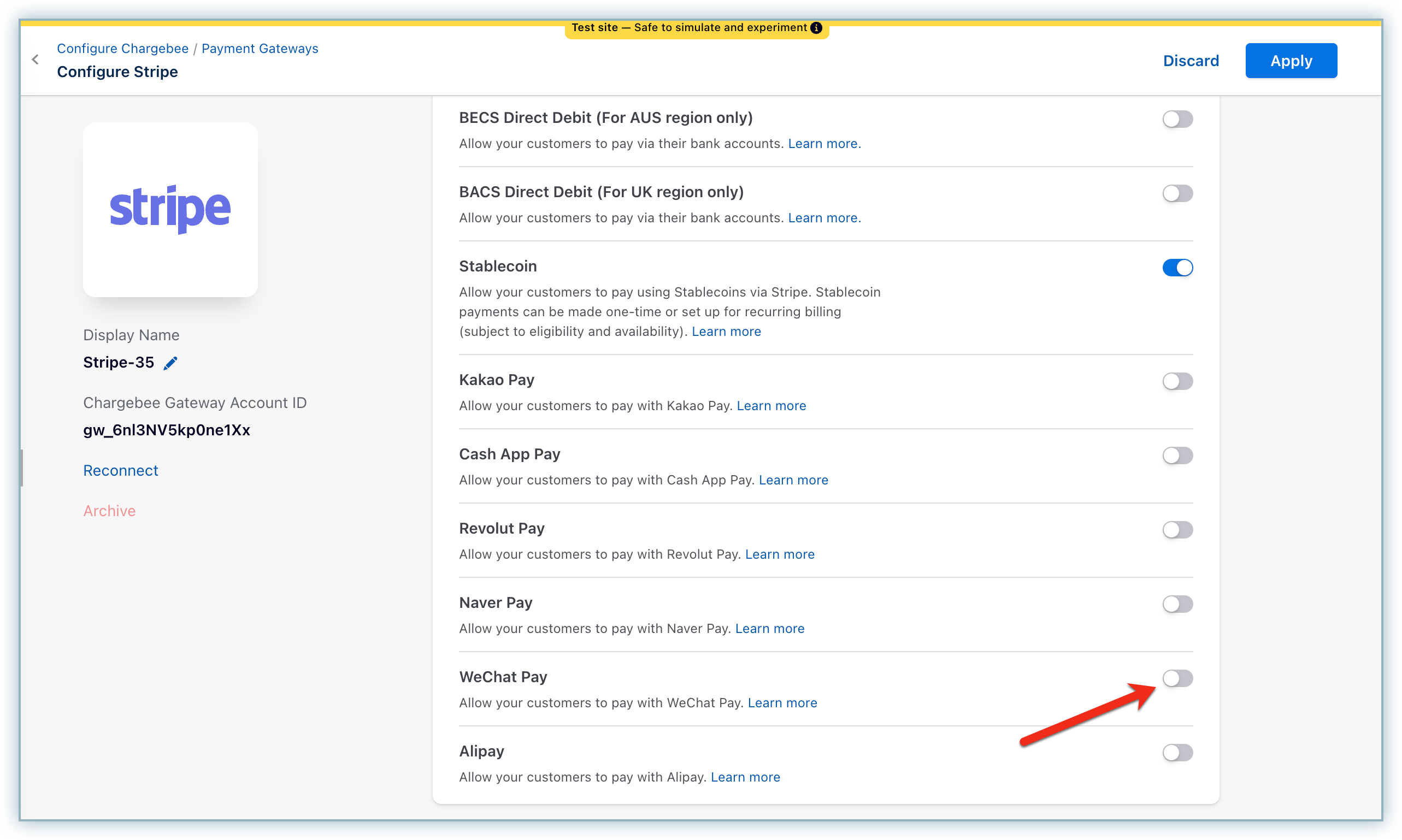
Task: Enable BECS Direct Debit toggle
Action: point(1177,119)
